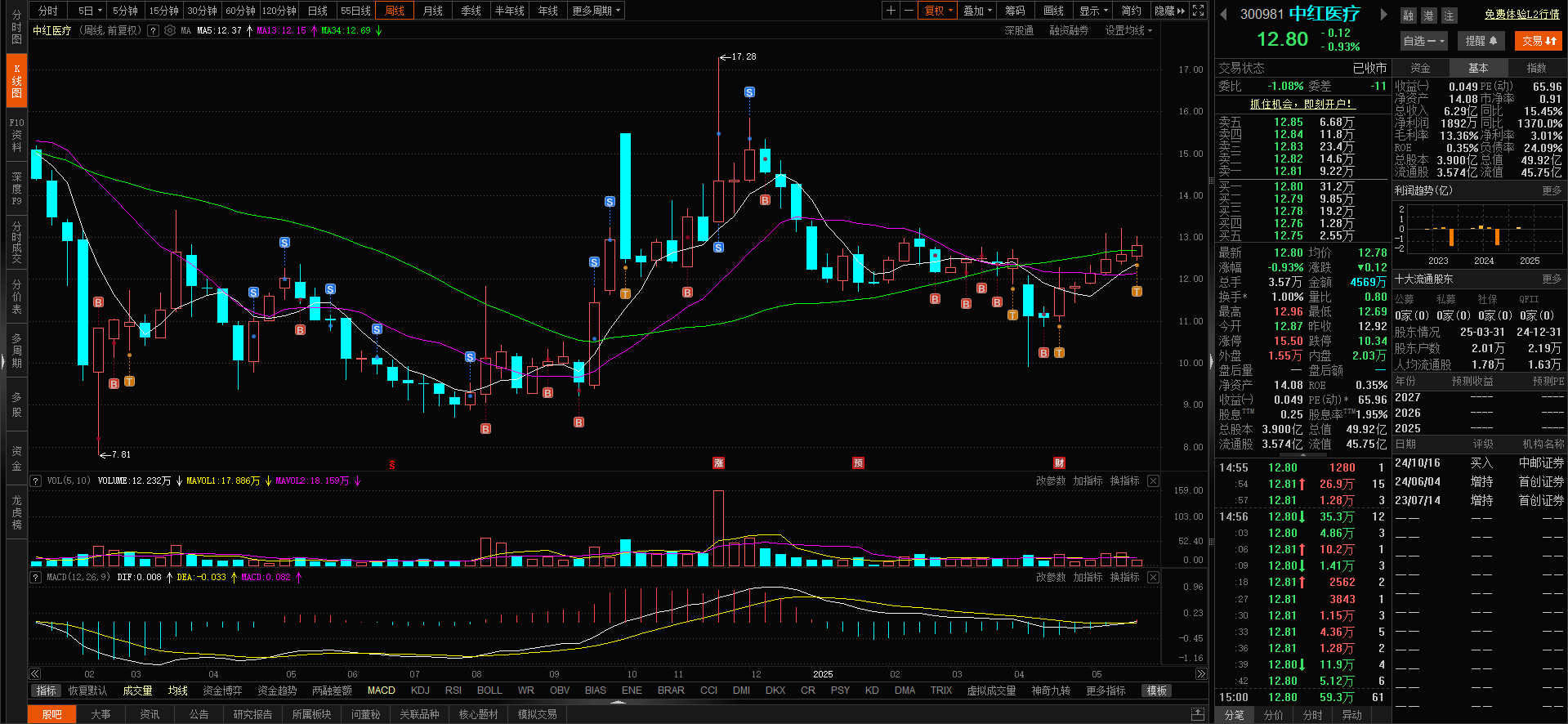The image size is (1568, 724).
Task: Click 改参数 in VOL panel
Action: pos(1050,480)
